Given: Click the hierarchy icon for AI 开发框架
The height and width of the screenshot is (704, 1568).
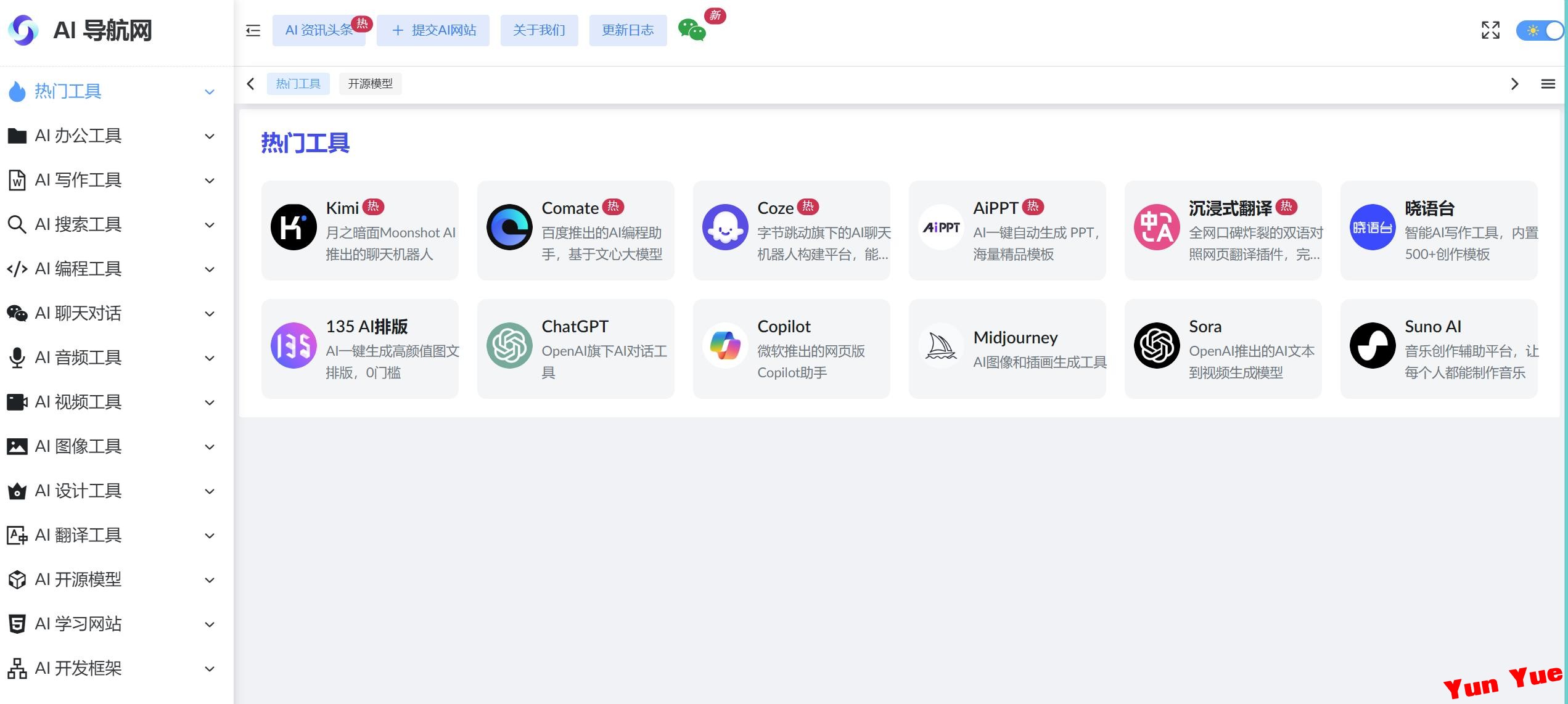Looking at the screenshot, I should click(17, 668).
